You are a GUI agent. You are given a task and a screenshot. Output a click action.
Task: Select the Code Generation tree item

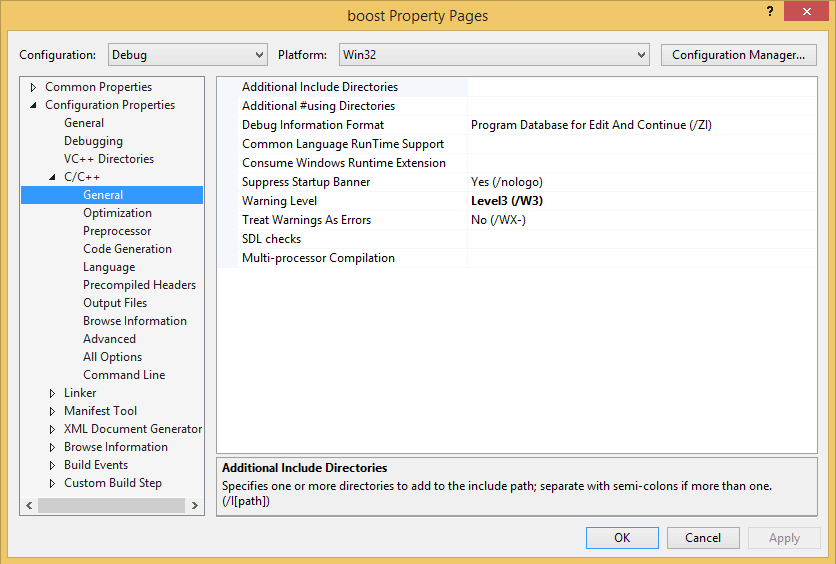[x=127, y=249]
